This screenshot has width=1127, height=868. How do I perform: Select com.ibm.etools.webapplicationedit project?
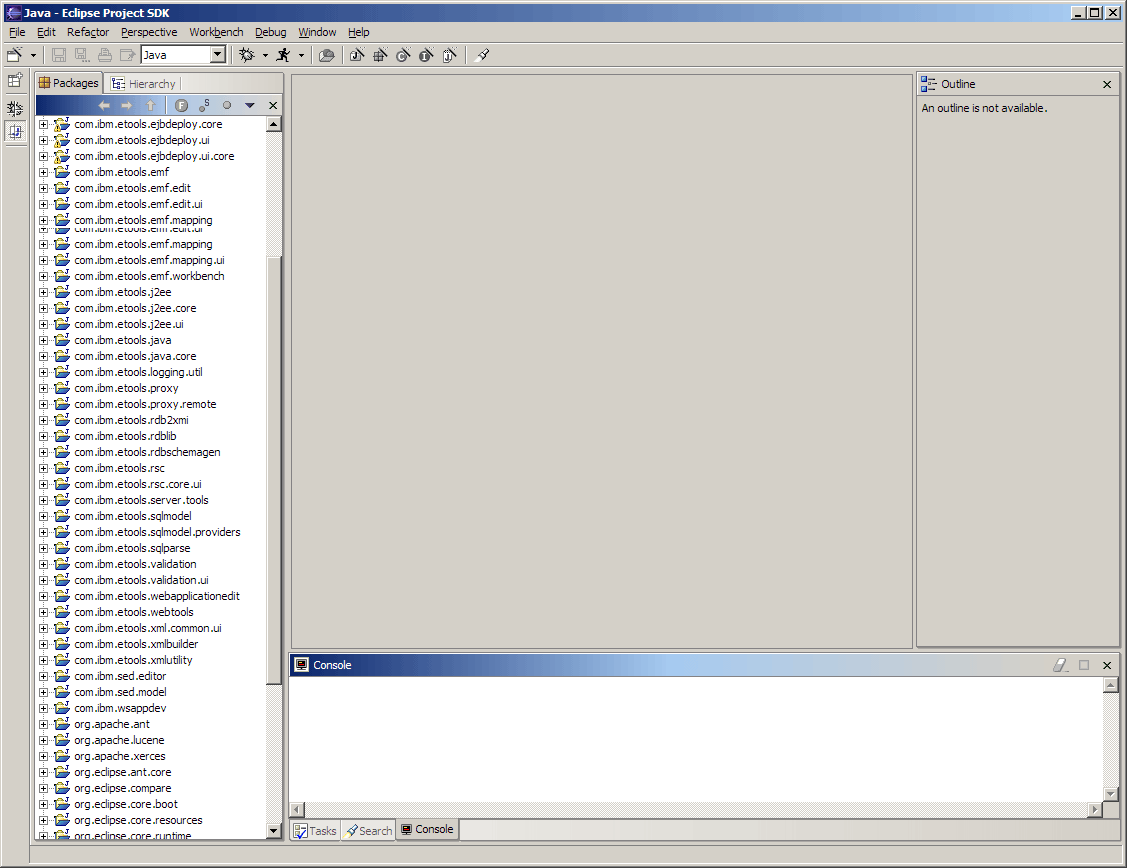click(x=157, y=596)
